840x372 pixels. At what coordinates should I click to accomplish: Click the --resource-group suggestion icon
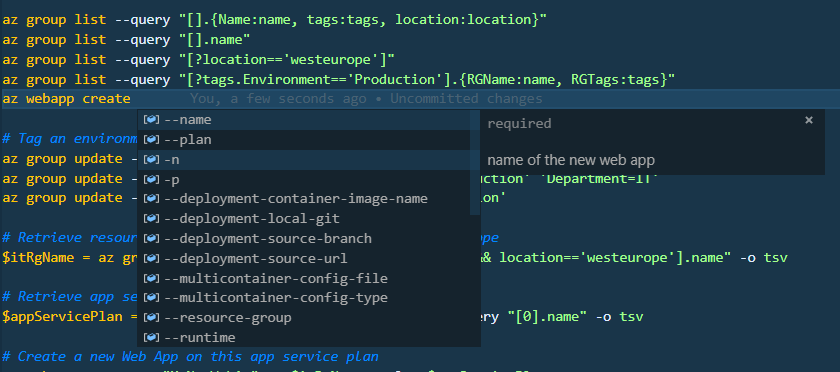[x=152, y=318]
